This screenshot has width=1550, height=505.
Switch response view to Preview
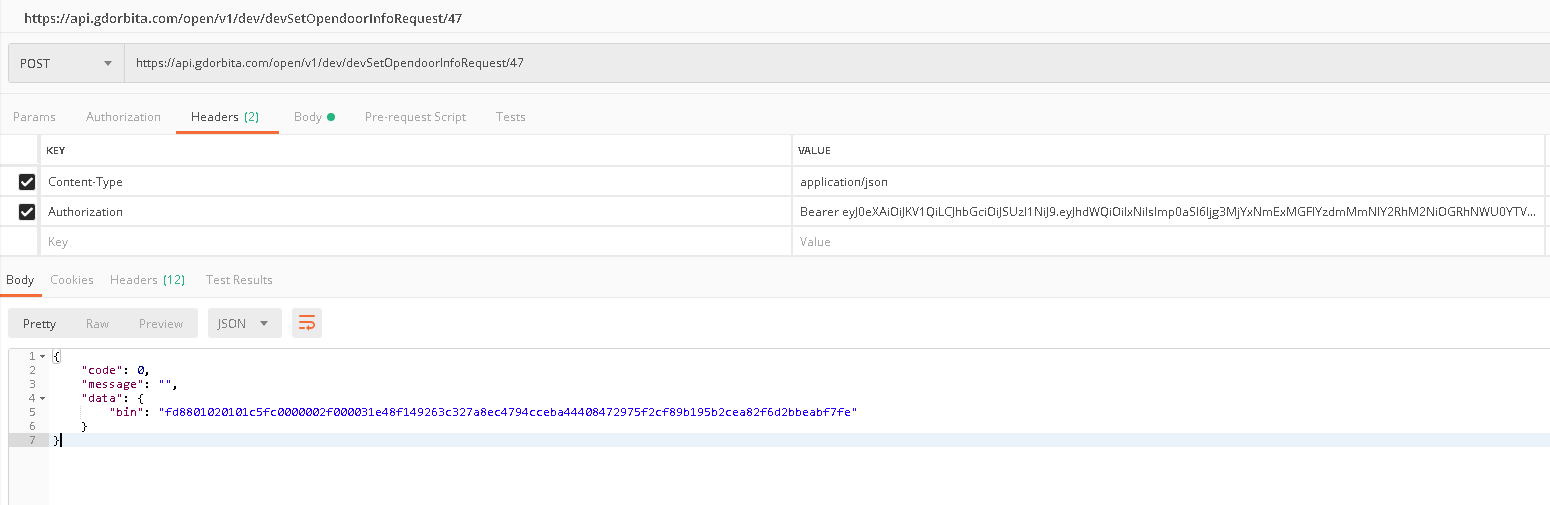pyautogui.click(x=160, y=323)
